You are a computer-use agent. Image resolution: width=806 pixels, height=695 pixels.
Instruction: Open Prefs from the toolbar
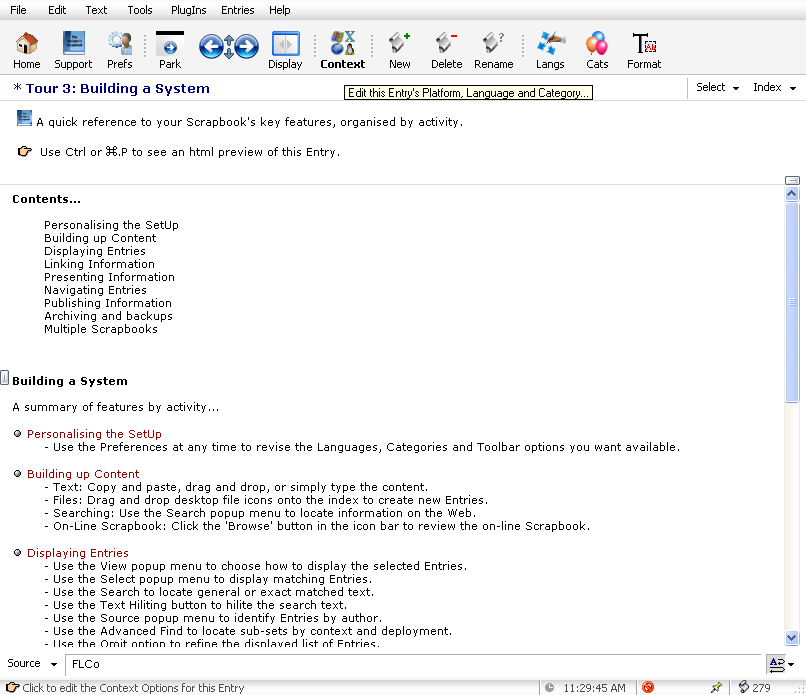click(120, 50)
